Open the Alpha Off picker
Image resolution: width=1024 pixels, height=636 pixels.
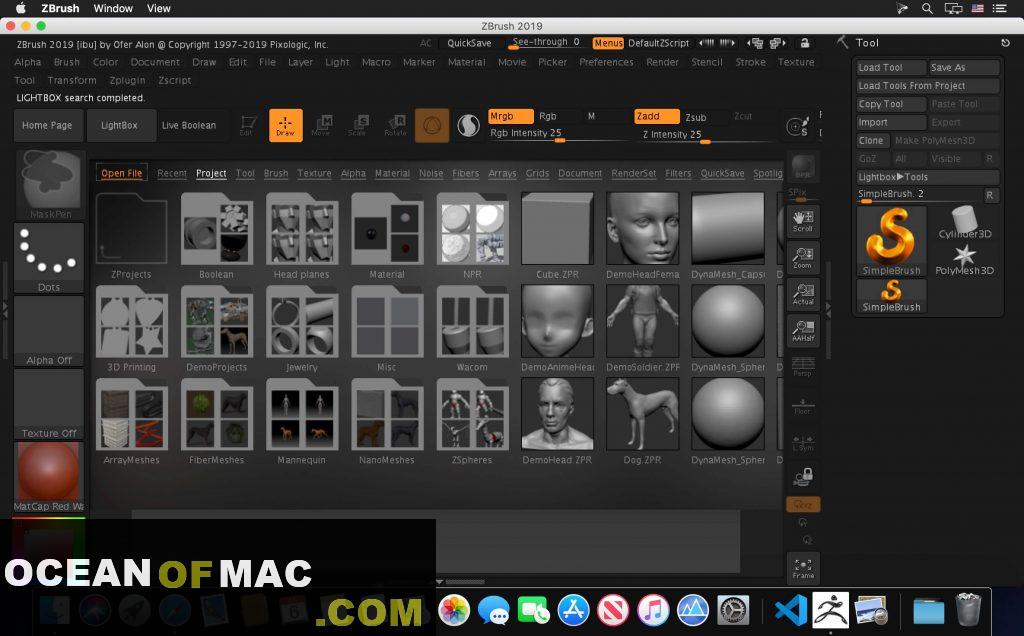pyautogui.click(x=49, y=331)
